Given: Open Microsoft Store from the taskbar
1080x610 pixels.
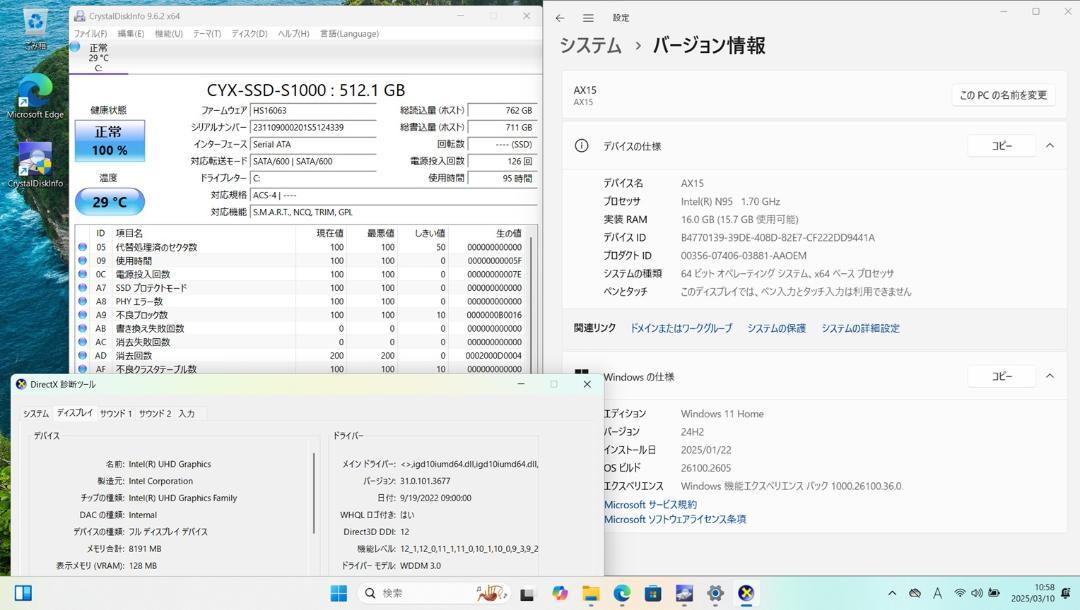Looking at the screenshot, I should pos(653,593).
